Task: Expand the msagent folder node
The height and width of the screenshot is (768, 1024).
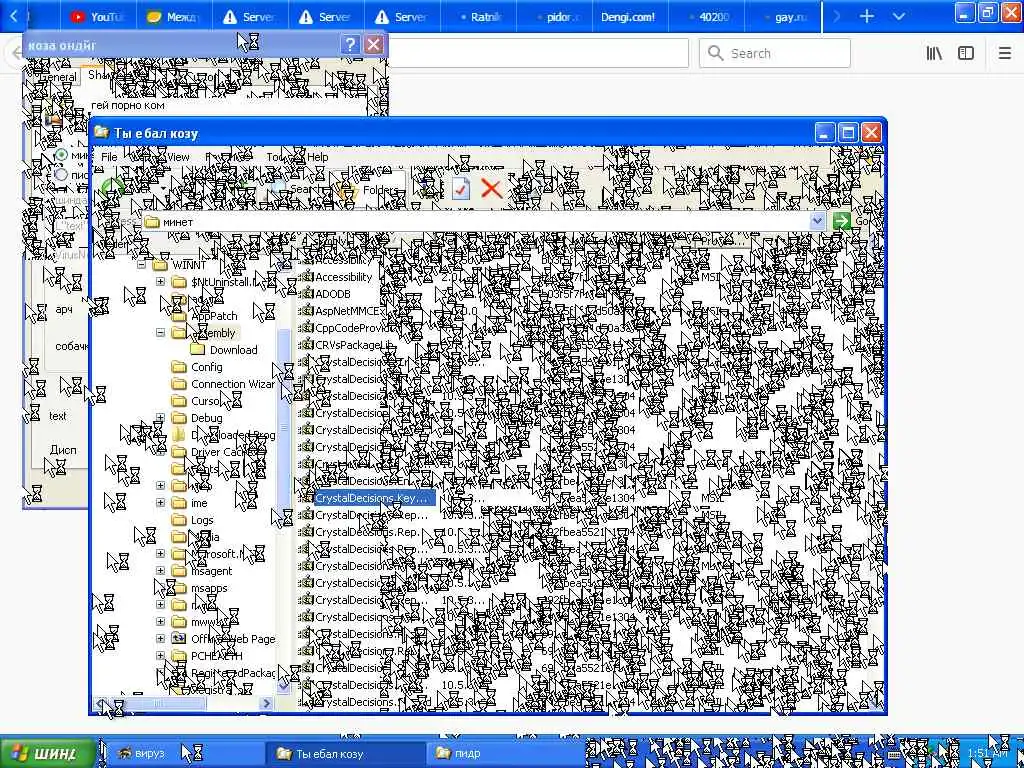Action: tap(161, 571)
